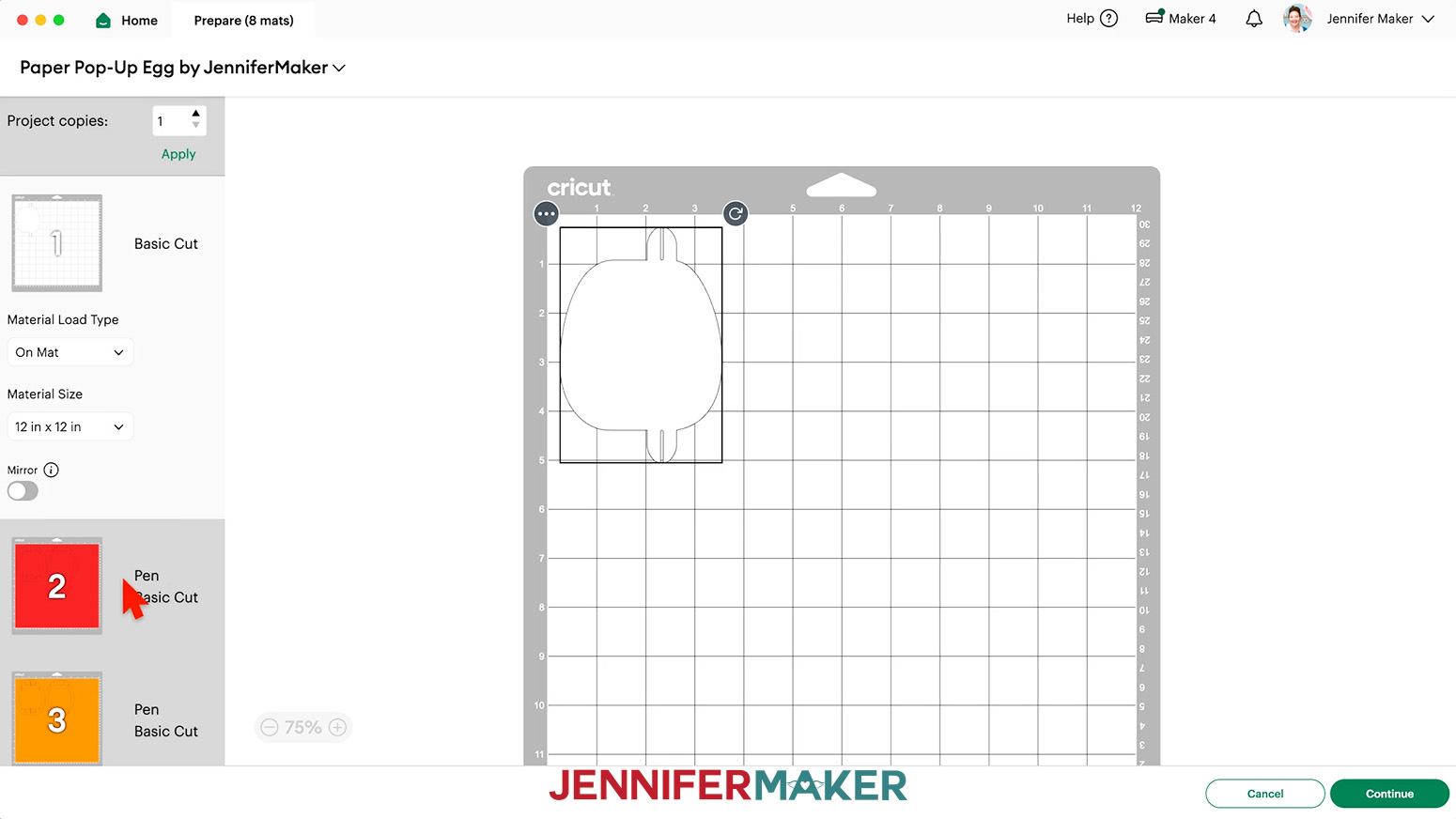The image size is (1456, 819).
Task: Click the 75% zoom level text
Action: coord(303,727)
